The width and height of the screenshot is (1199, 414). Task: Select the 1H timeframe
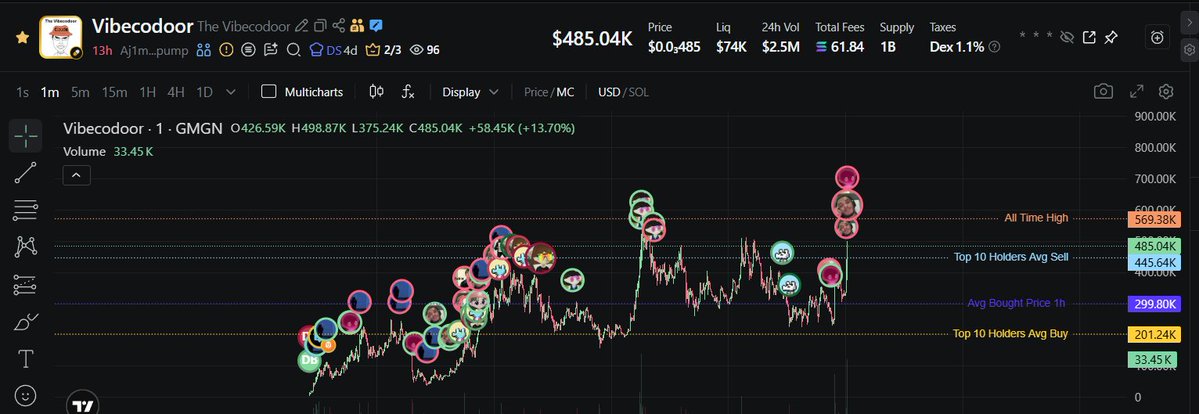coord(148,92)
